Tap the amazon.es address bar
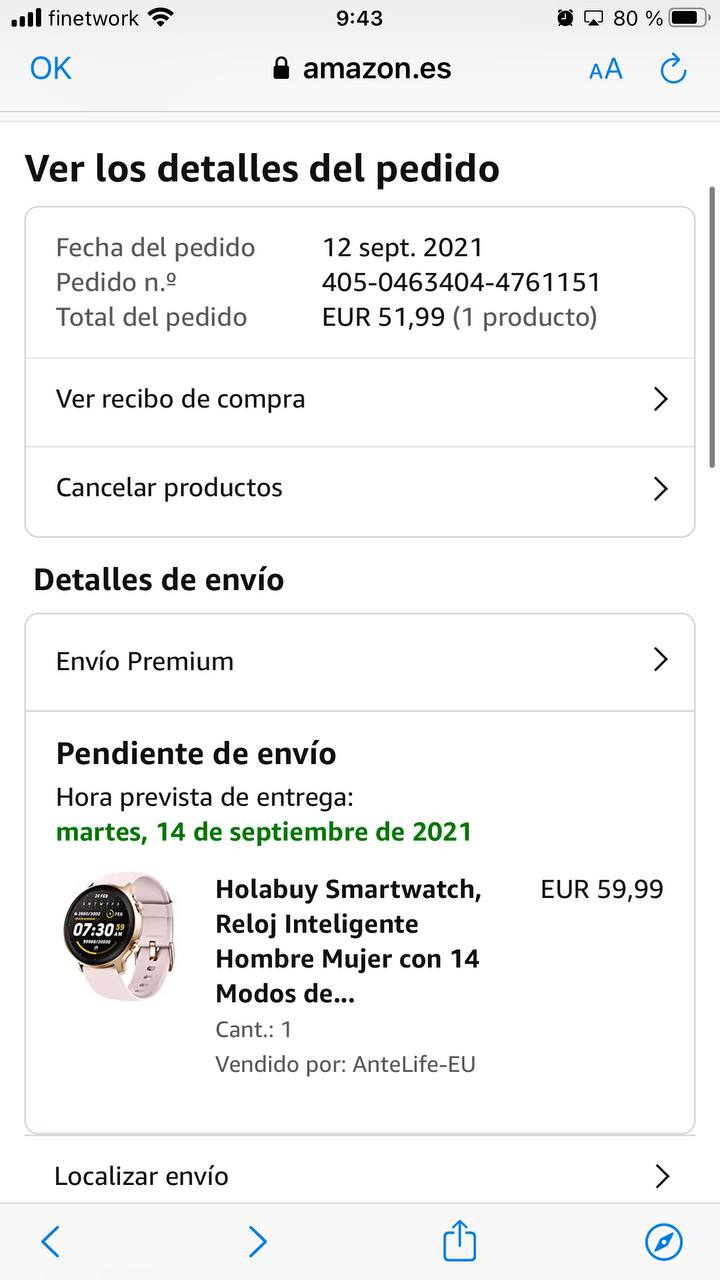Viewport: 720px width, 1280px height. click(x=376, y=69)
